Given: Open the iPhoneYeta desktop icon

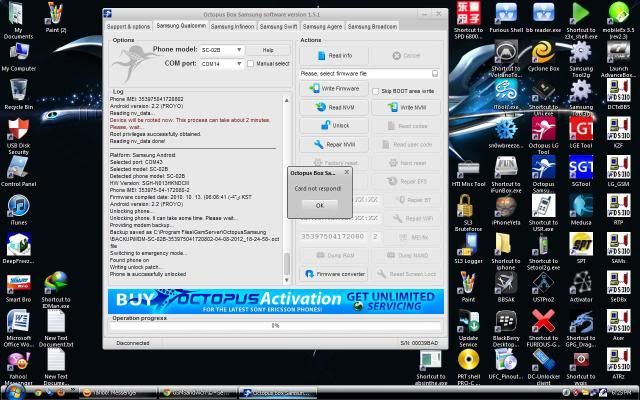Looking at the screenshot, I should tap(506, 209).
